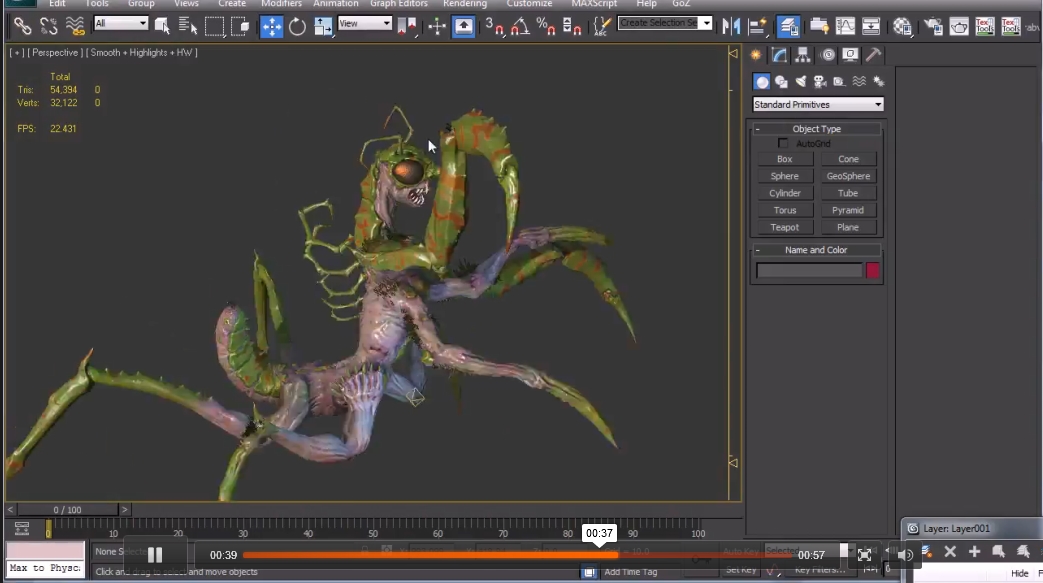Click the red object color swatch
The image size is (1043, 583).
pos(872,270)
